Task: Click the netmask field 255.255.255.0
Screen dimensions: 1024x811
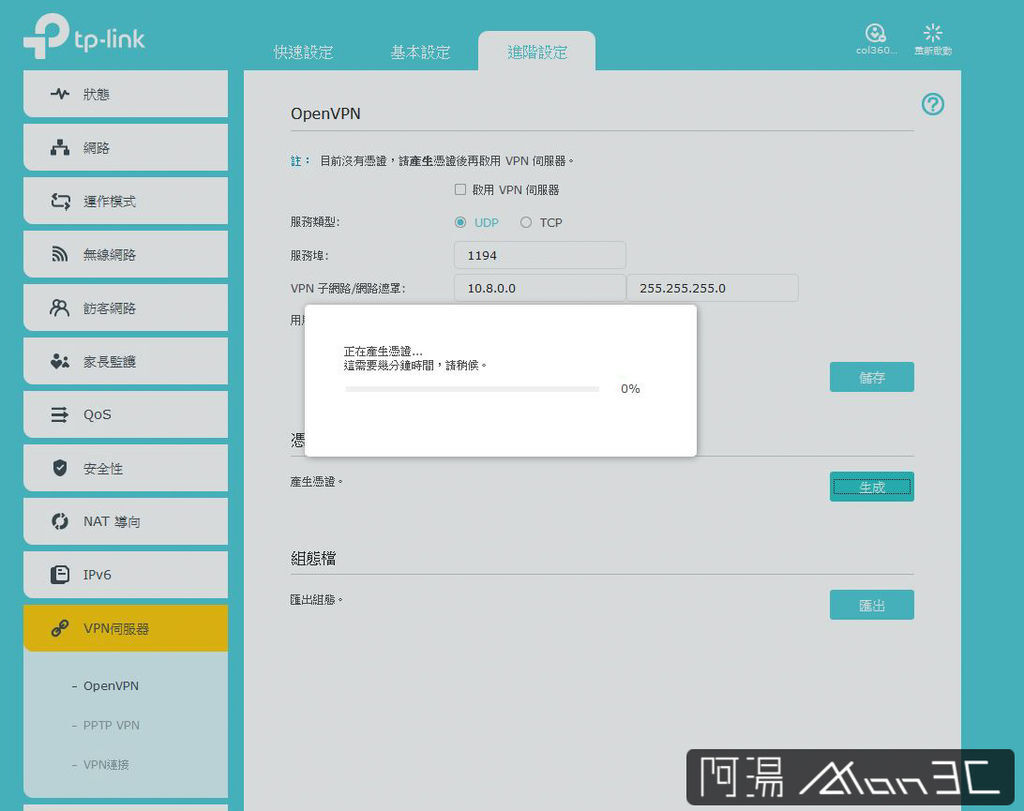Action: (x=712, y=288)
